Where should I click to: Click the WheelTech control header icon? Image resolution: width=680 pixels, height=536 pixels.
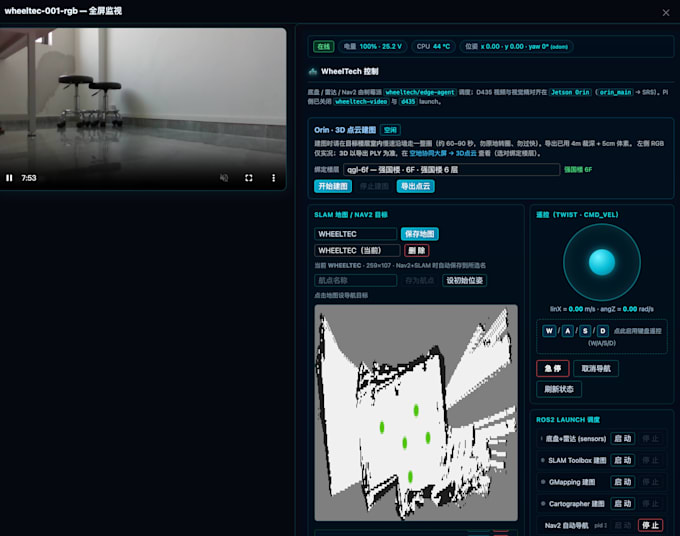tap(313, 72)
